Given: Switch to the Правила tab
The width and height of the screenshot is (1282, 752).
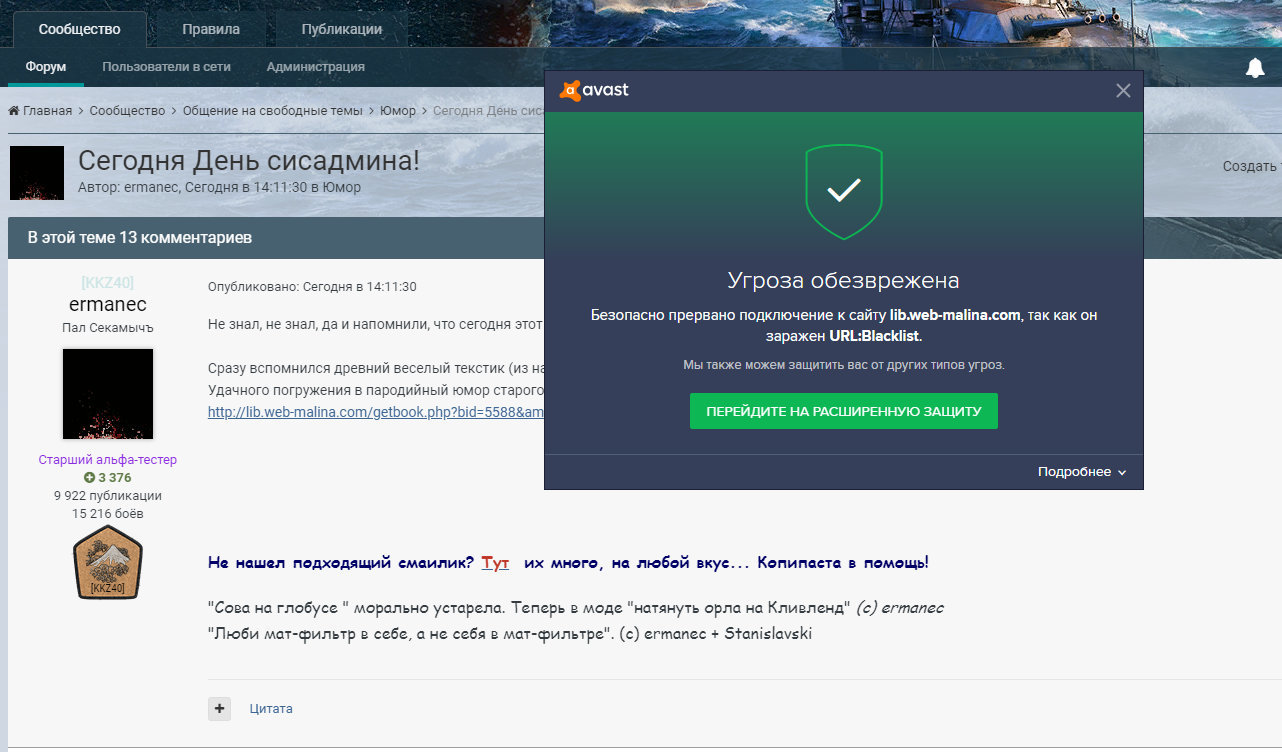Looking at the screenshot, I should tap(211, 29).
